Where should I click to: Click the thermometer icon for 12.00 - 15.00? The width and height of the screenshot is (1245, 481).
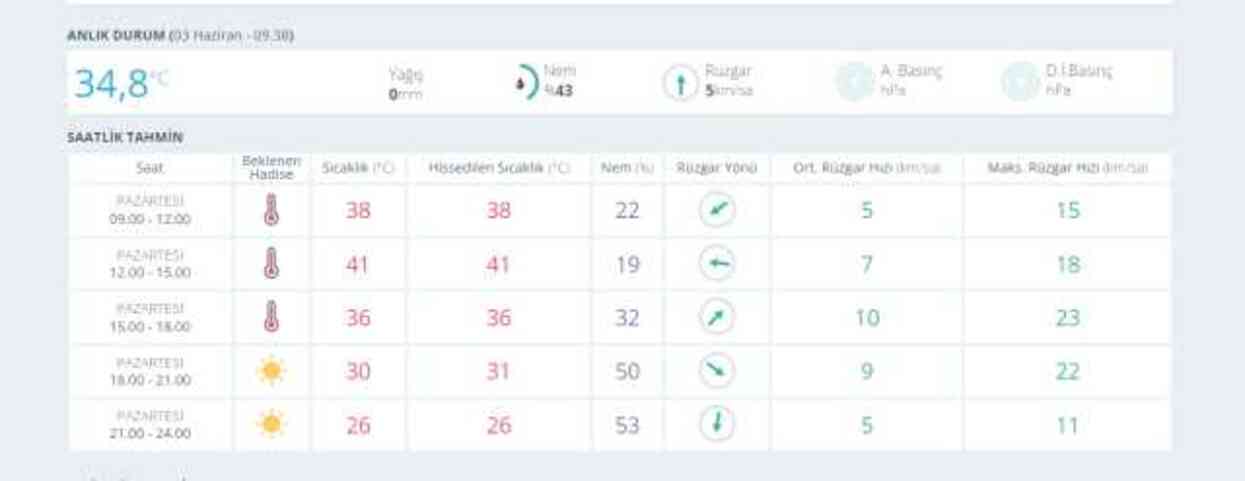(270, 264)
